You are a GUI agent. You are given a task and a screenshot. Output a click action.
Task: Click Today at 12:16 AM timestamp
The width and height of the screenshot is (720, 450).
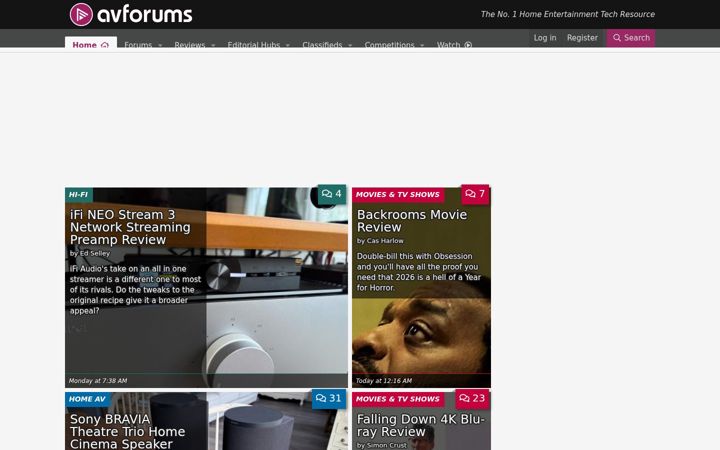click(383, 381)
